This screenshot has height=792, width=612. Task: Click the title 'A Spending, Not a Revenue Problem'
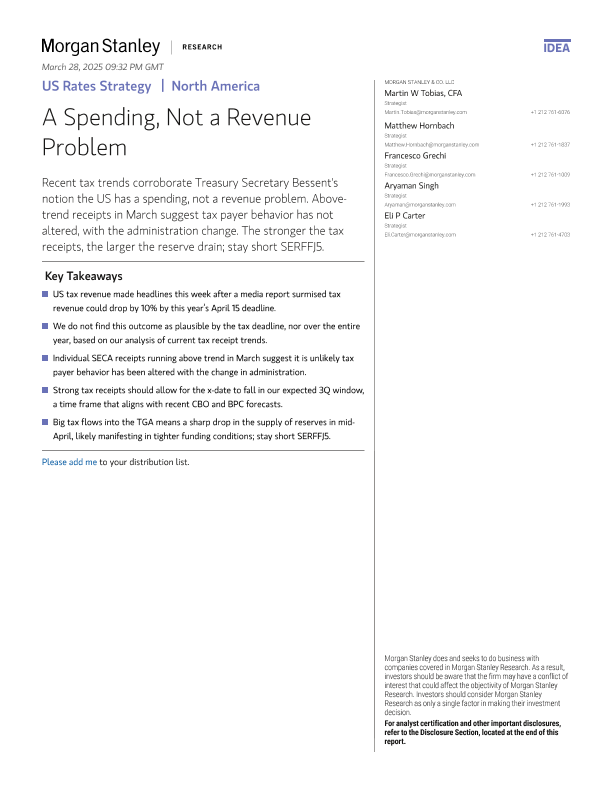tap(176, 132)
